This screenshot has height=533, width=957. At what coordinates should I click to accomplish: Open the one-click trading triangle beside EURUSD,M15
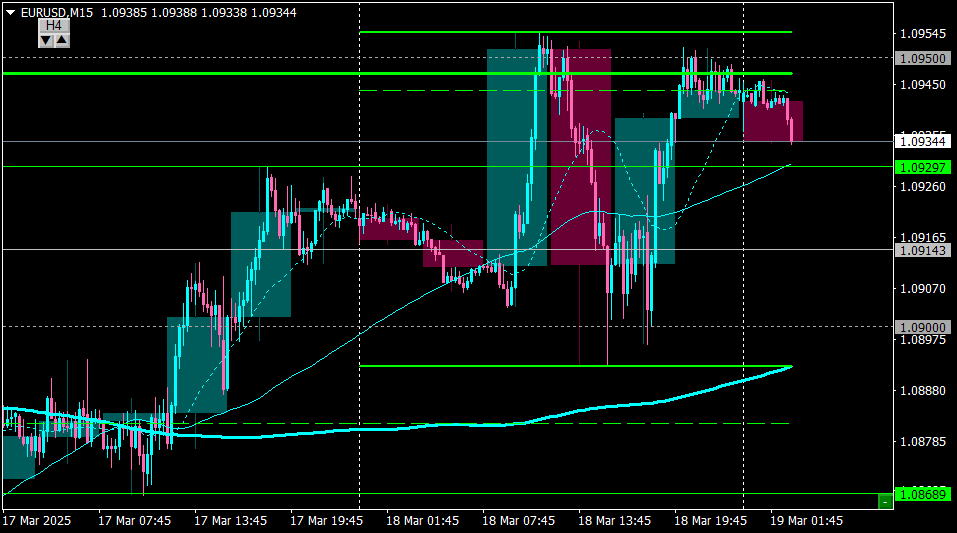(10, 11)
